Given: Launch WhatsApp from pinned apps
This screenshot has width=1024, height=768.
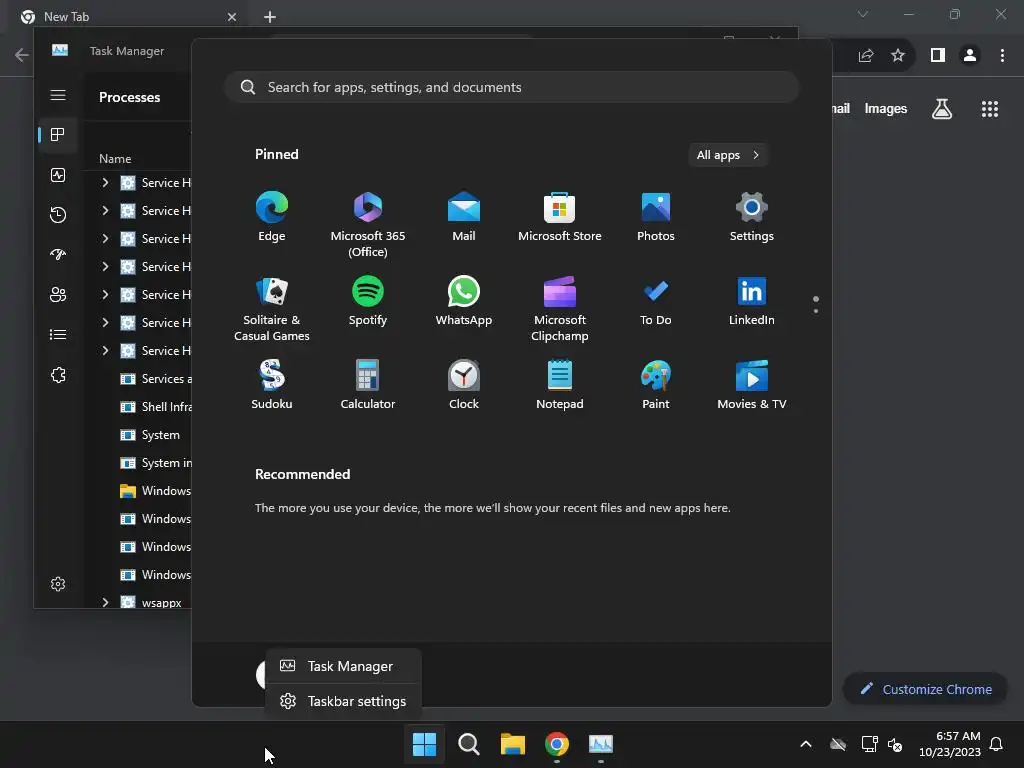Looking at the screenshot, I should (x=464, y=301).
